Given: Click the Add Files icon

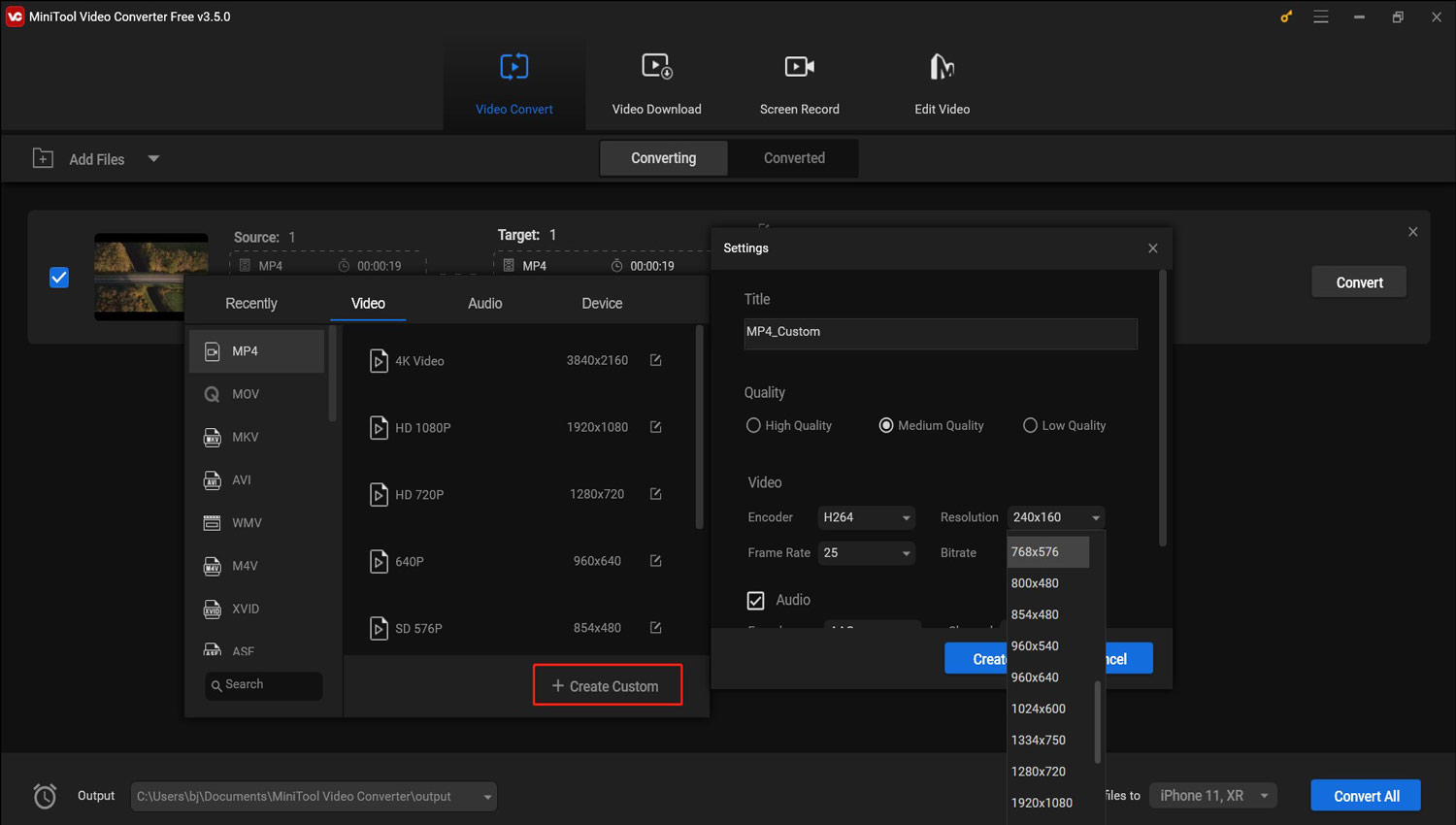Looking at the screenshot, I should pos(43,158).
